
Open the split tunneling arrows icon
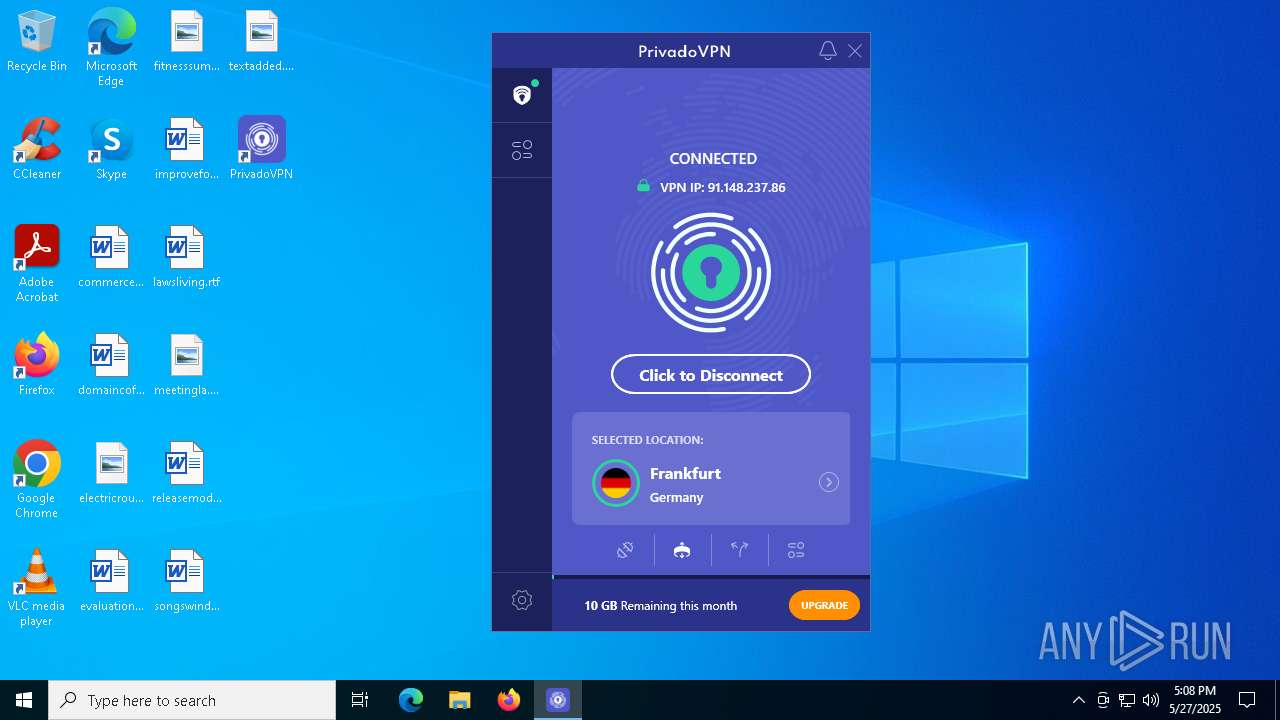coord(740,550)
